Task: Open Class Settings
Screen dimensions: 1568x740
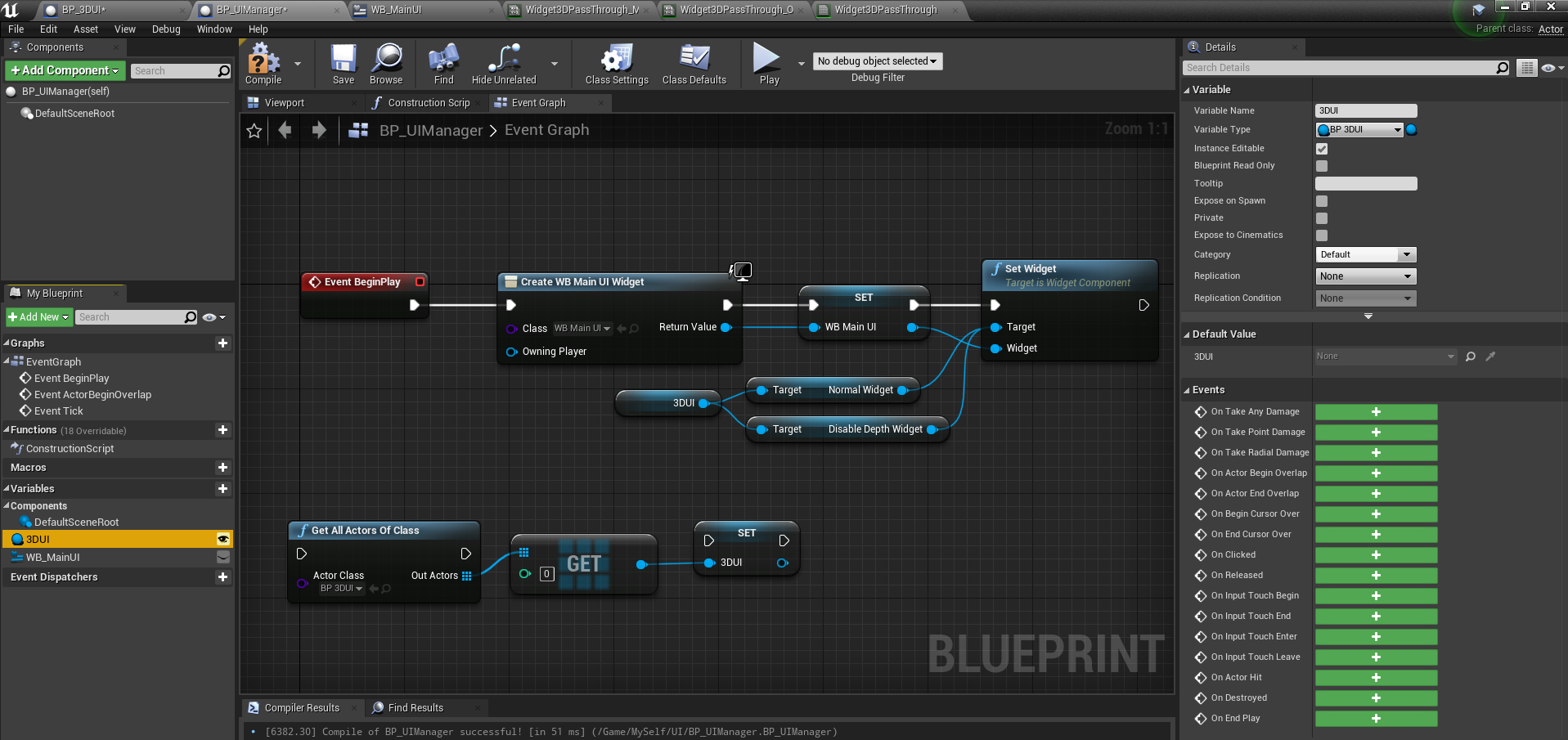Action: (615, 64)
